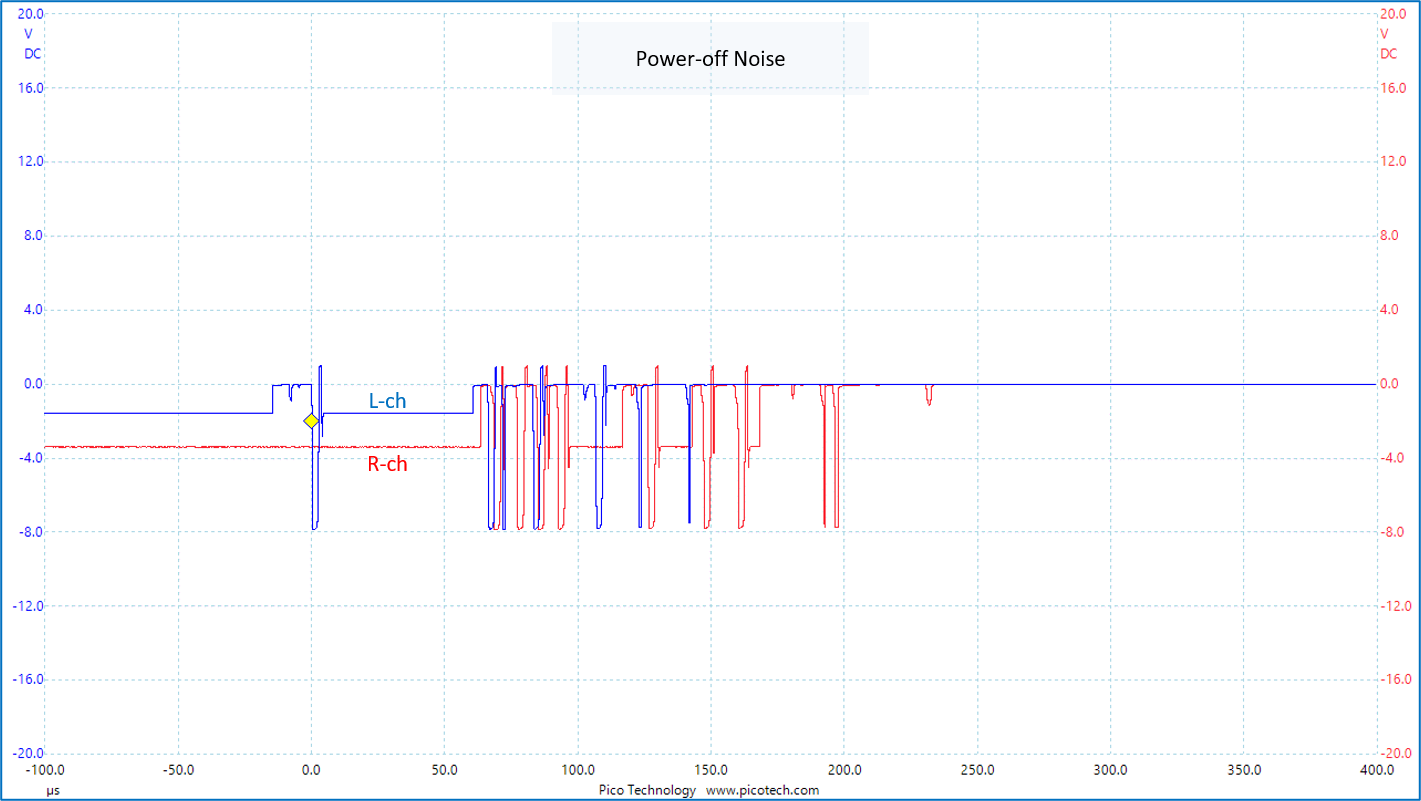Click the blue 4.0 left axis value
Screen dimensions: 1421x801
point(34,310)
